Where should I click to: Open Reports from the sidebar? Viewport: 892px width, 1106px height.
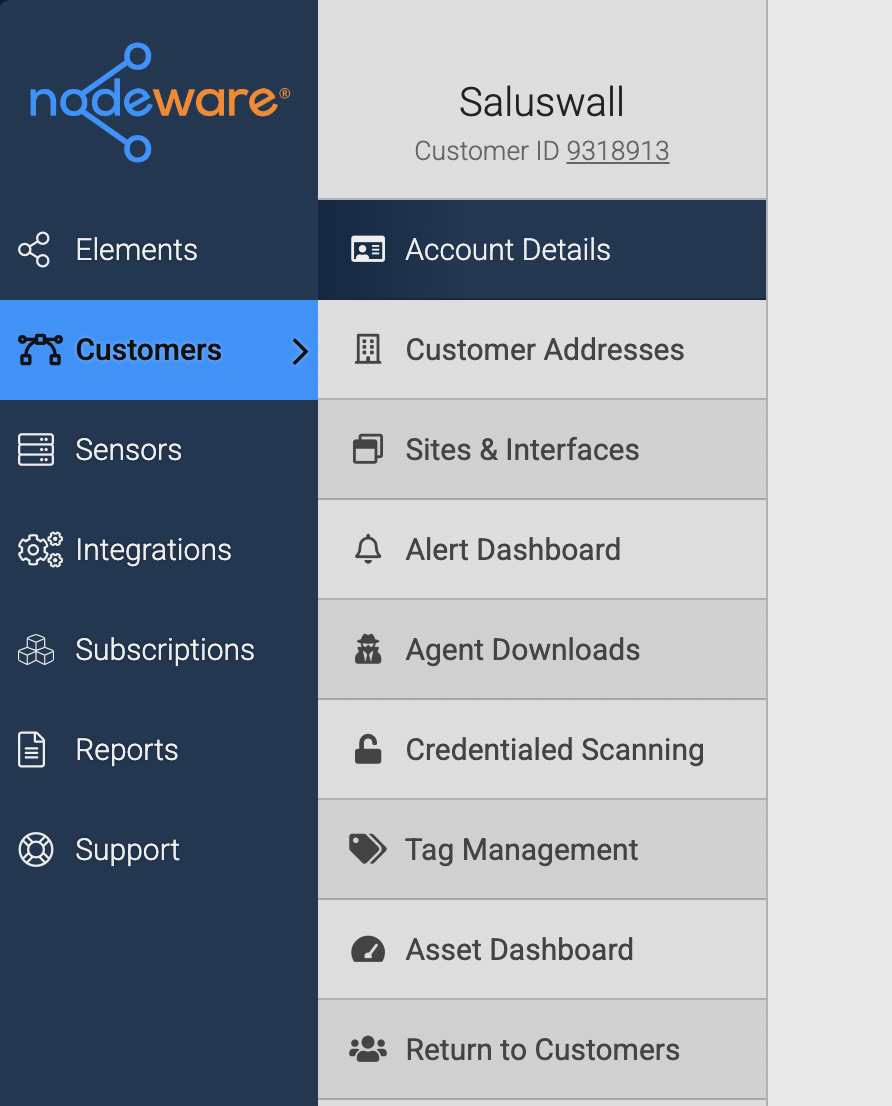coord(159,750)
